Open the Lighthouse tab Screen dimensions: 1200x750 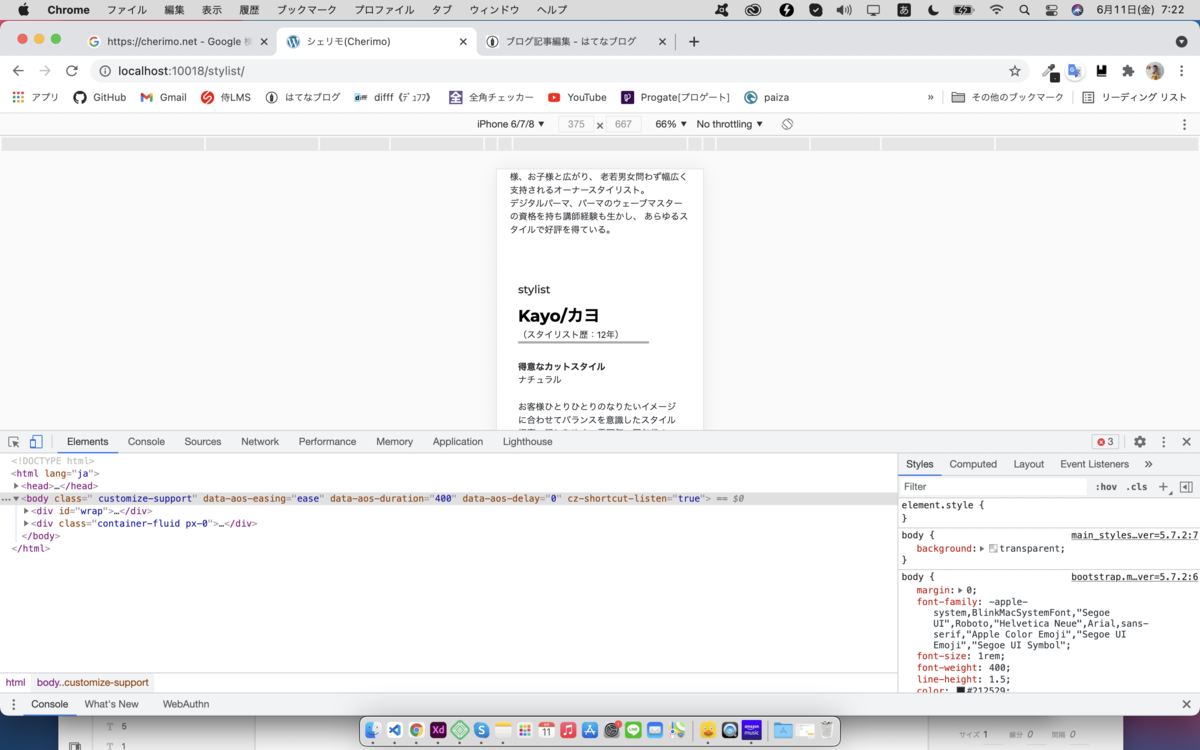pos(527,442)
